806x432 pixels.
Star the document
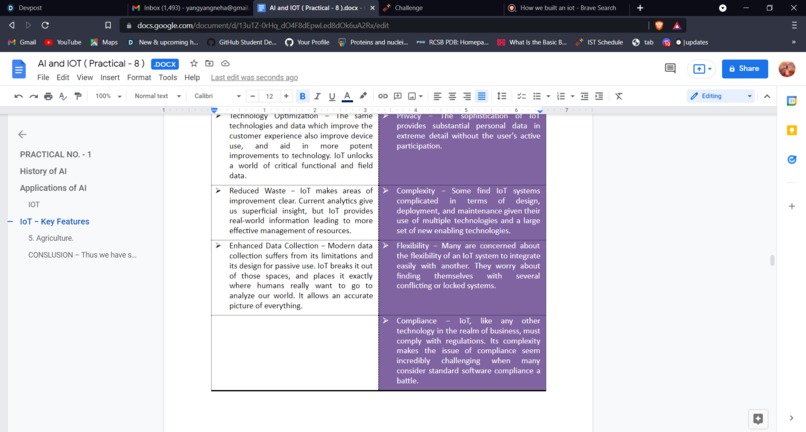pos(194,63)
